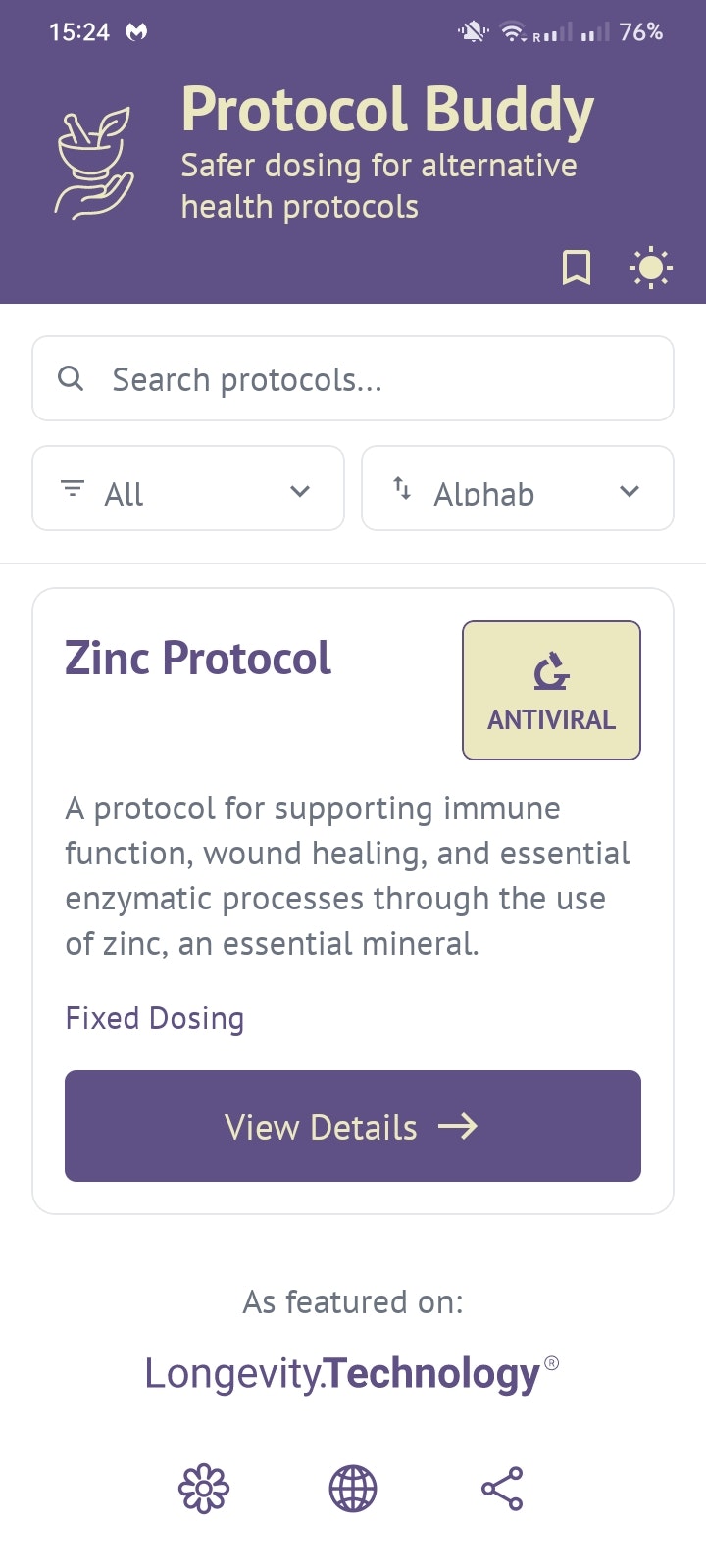This screenshot has width=706, height=1568.
Task: Expand the All filter chevron
Action: (x=300, y=490)
